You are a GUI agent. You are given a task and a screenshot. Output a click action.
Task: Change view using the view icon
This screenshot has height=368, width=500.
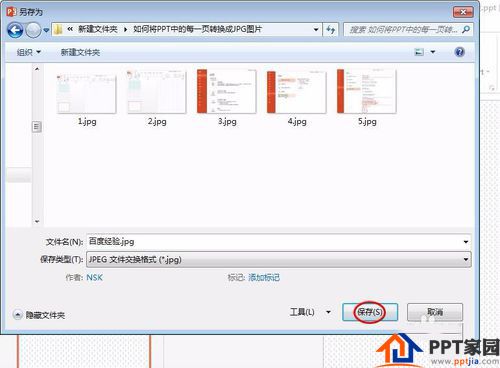[x=419, y=52]
